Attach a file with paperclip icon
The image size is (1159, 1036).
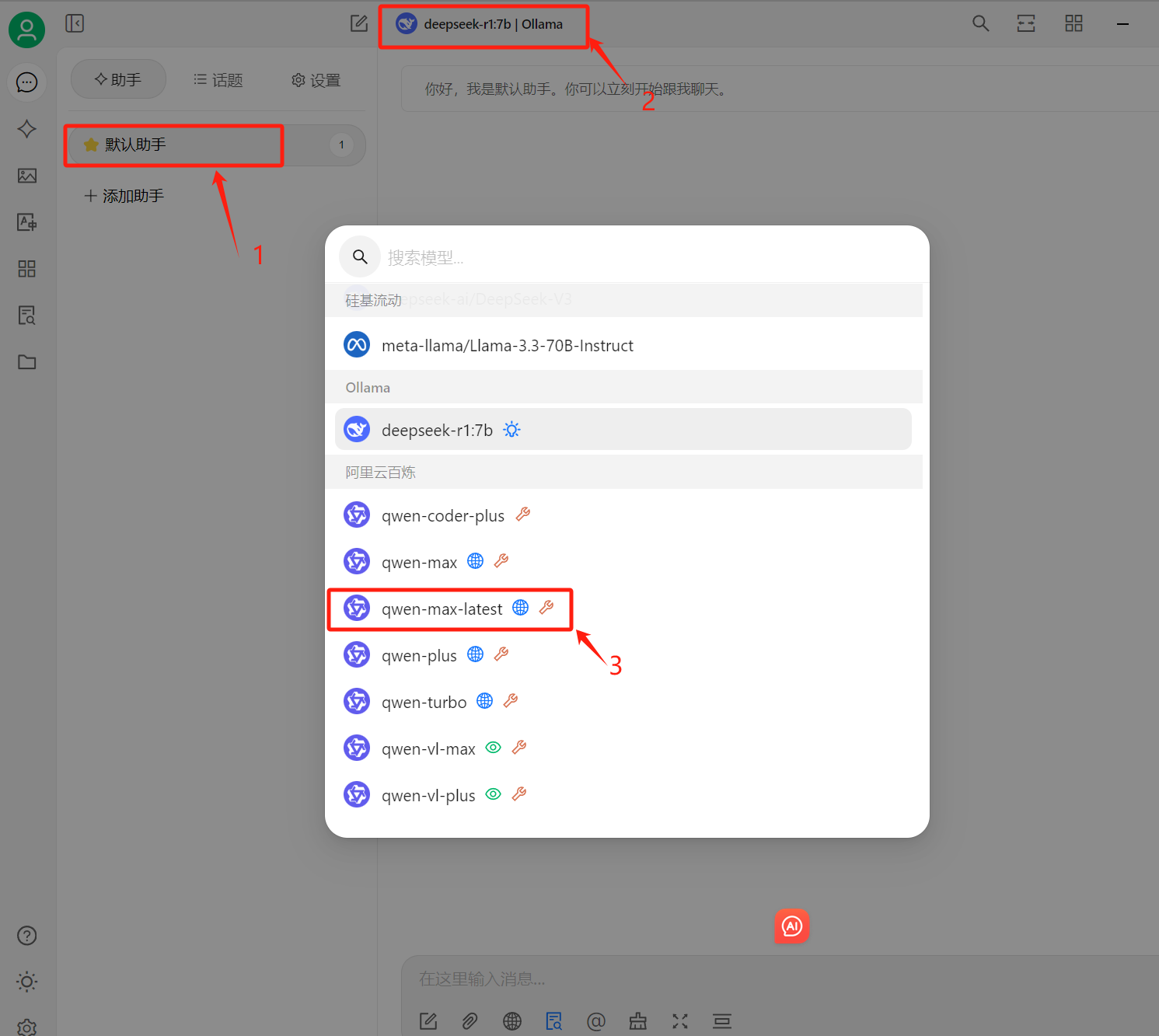(470, 1021)
